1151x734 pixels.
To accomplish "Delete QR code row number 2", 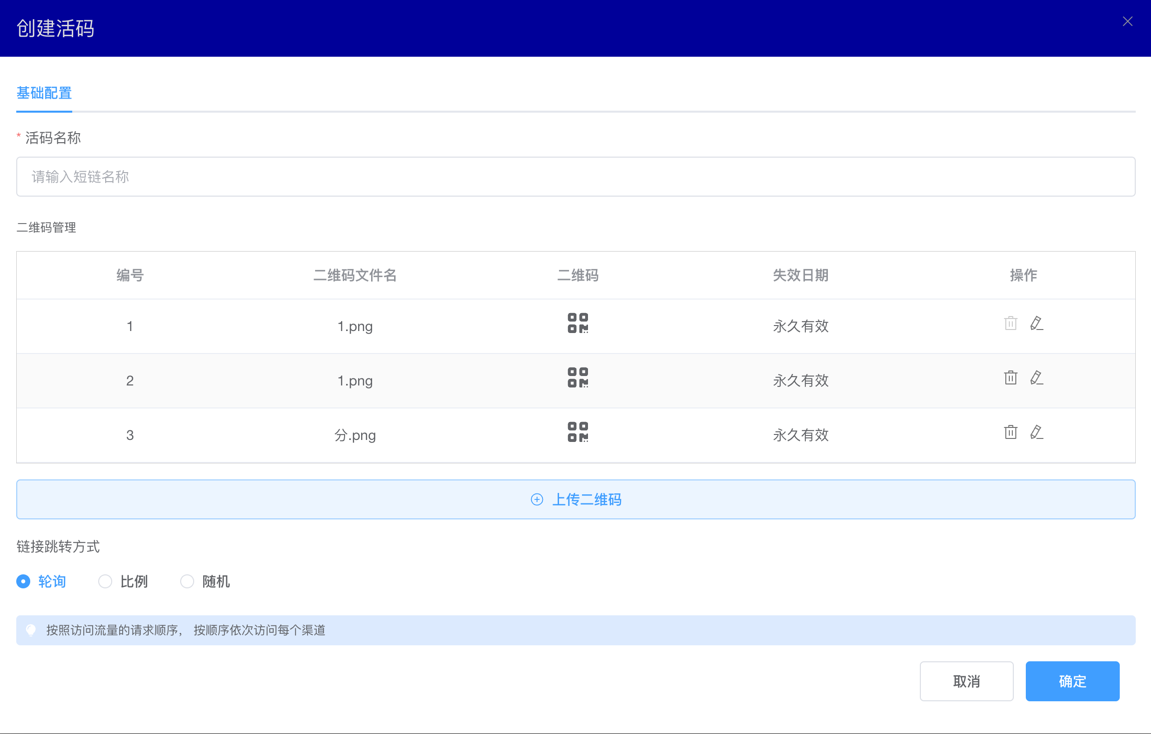I will (1011, 377).
